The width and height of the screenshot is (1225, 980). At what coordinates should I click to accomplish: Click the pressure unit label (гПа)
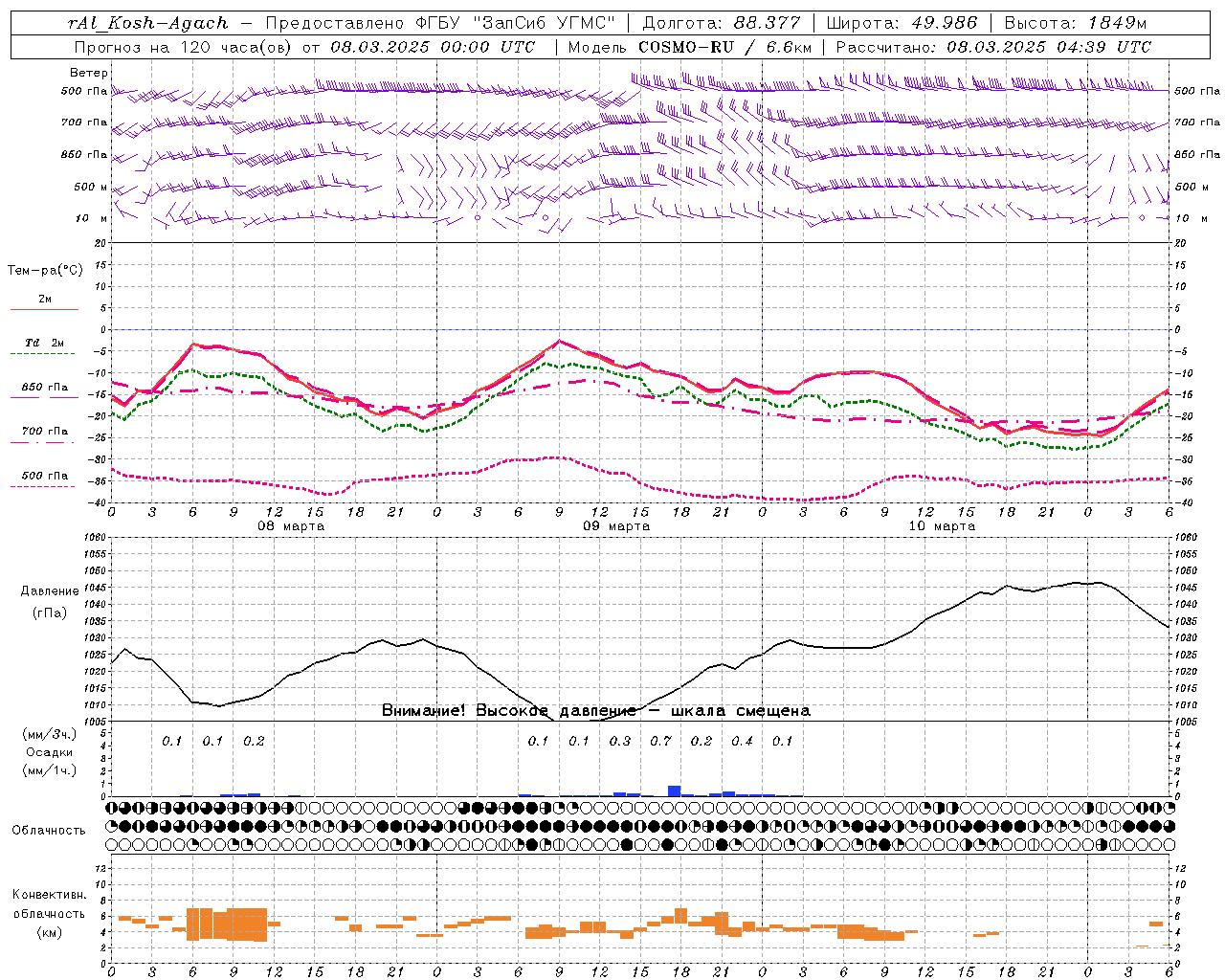(50, 613)
